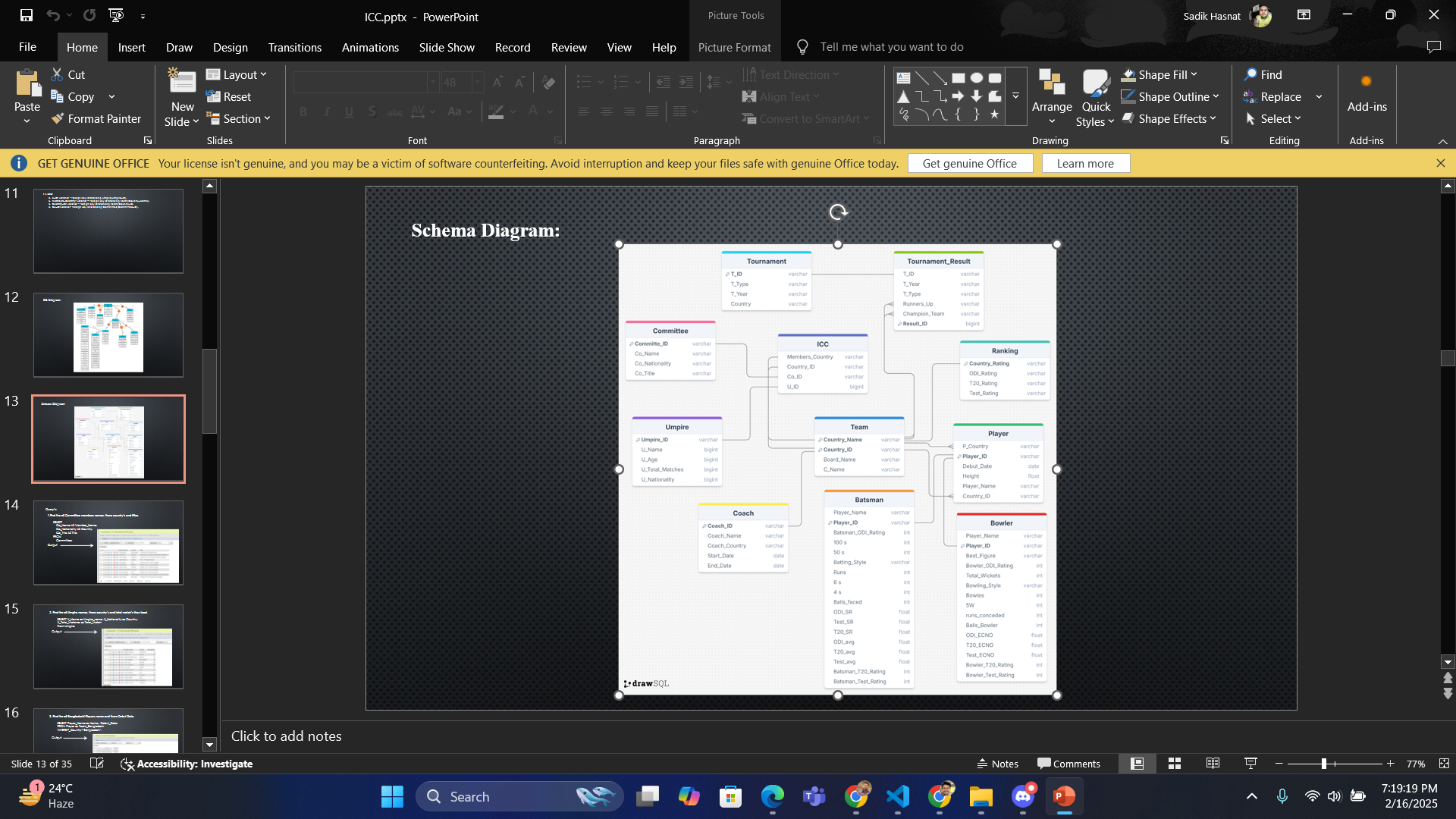Expand the Layout dropdown
Image resolution: width=1456 pixels, height=819 pixels.
237,74
